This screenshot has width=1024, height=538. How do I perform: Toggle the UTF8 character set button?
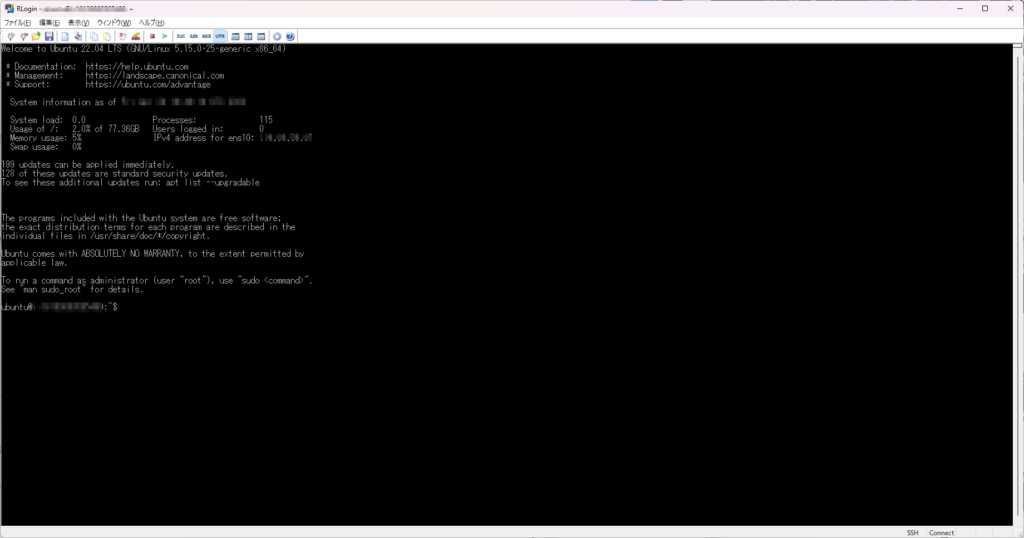pyautogui.click(x=219, y=37)
